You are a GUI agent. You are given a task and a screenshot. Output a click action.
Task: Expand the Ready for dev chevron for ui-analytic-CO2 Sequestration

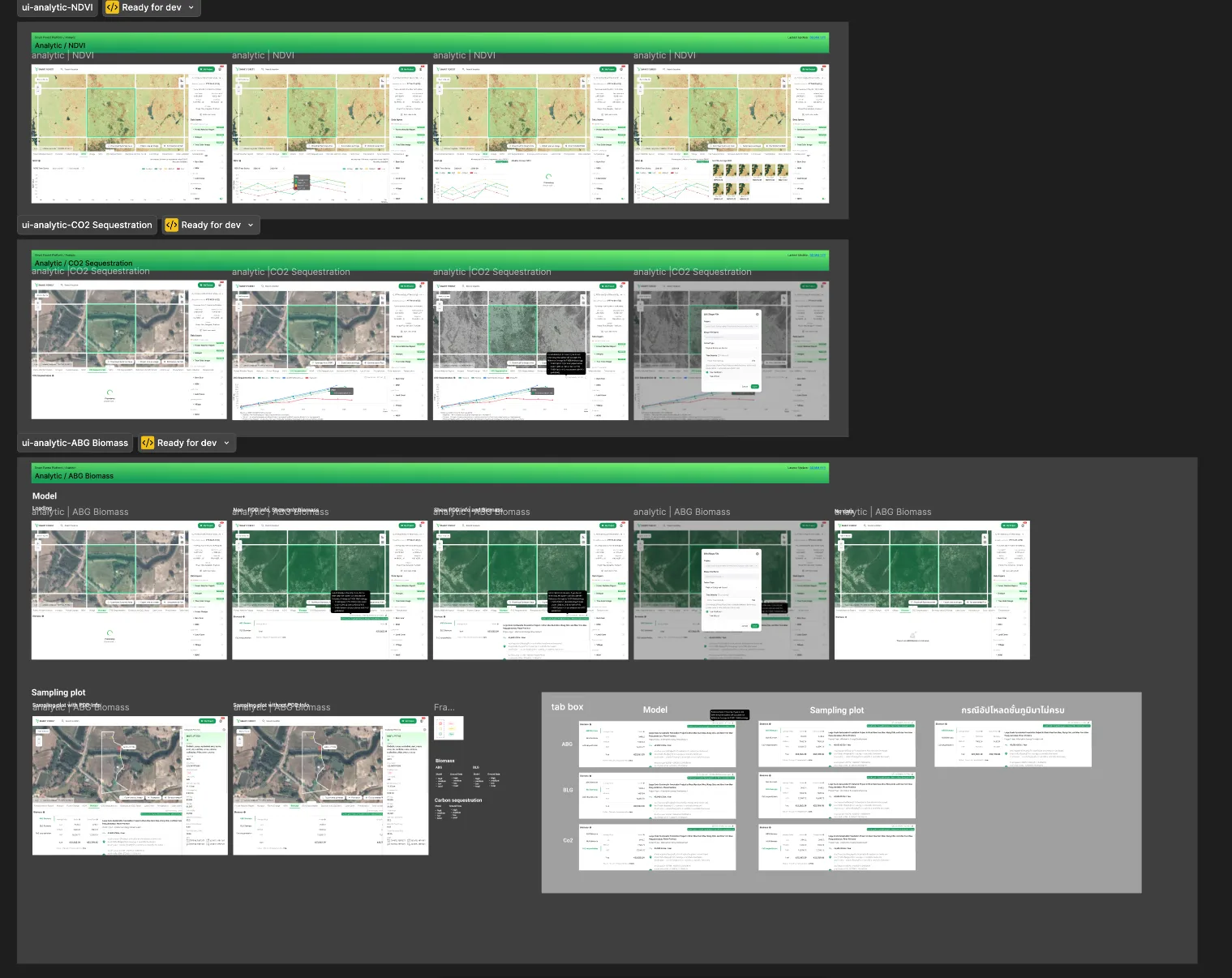point(251,225)
